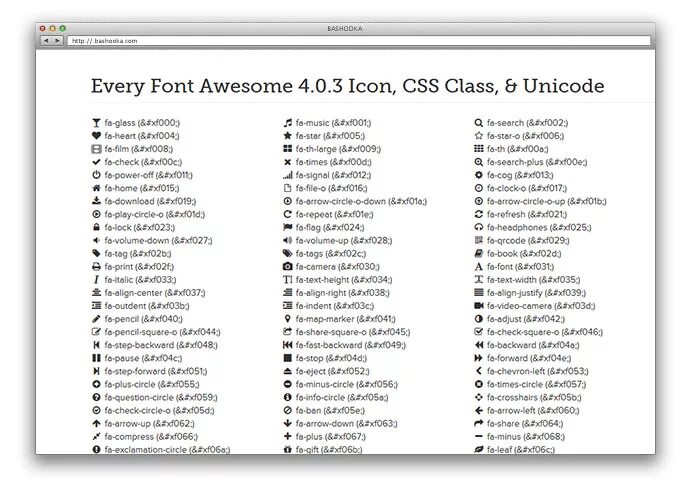Click the printer icon for fa-print

[x=96, y=266]
